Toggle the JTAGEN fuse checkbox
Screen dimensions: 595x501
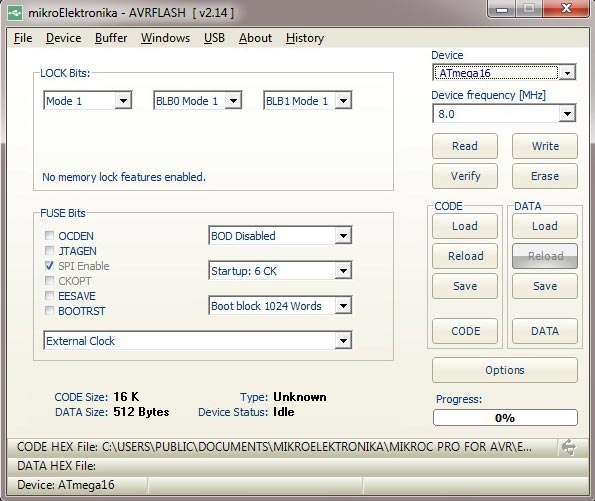49,250
